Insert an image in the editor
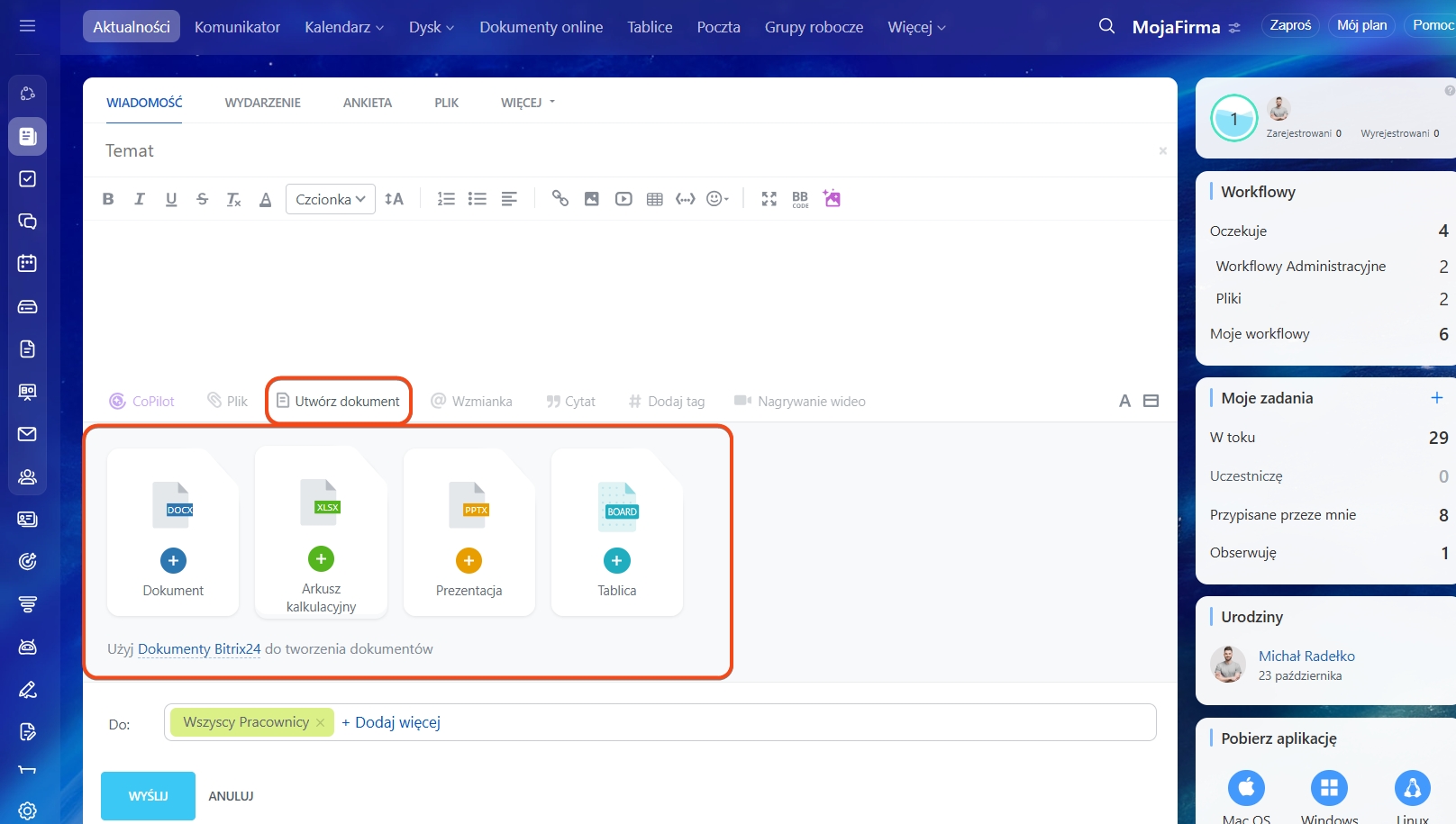The width and height of the screenshot is (1456, 824). [x=591, y=199]
